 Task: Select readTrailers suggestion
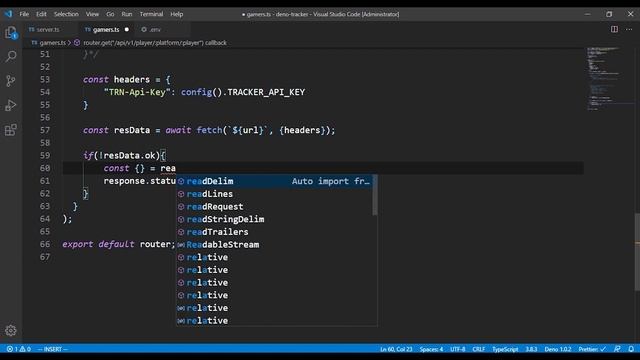[x=274, y=232]
